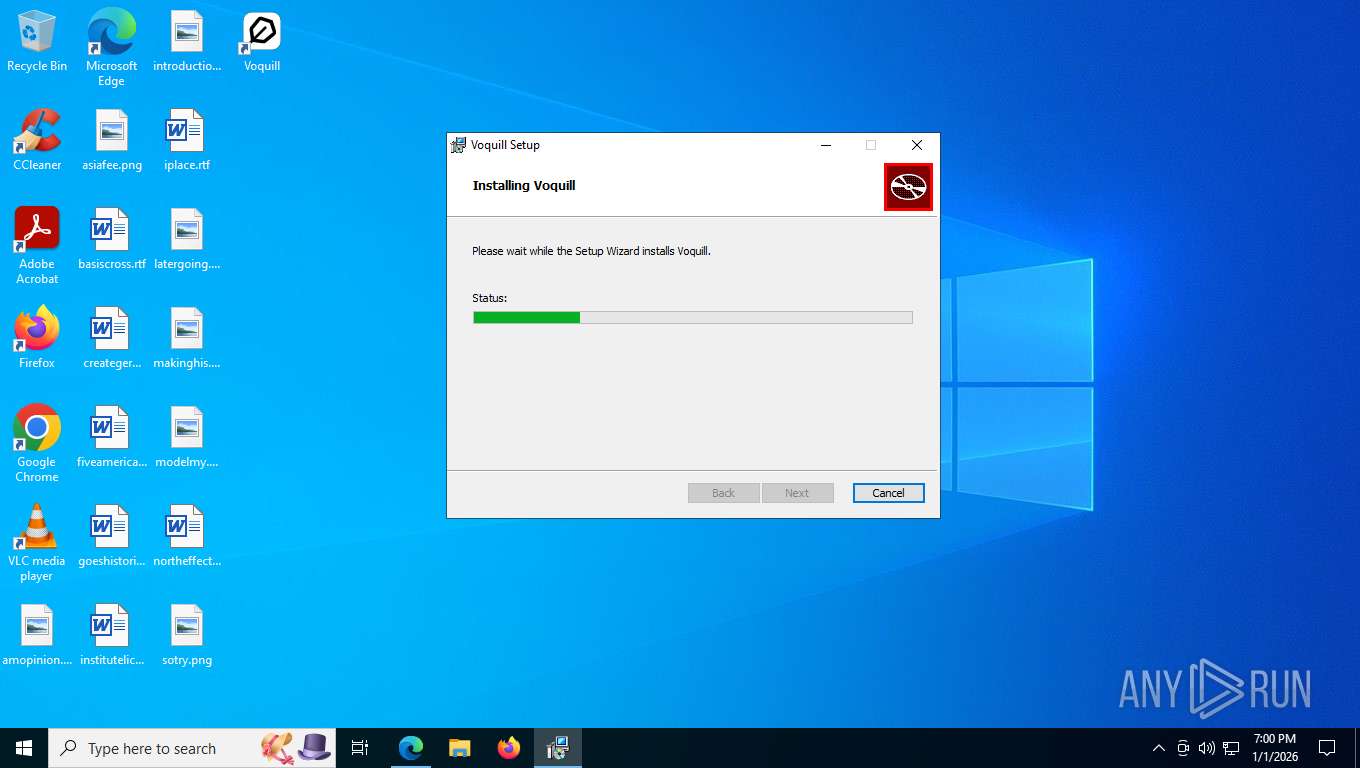Image resolution: width=1360 pixels, height=768 pixels.
Task: Open the installer app in the taskbar
Action: 558,748
